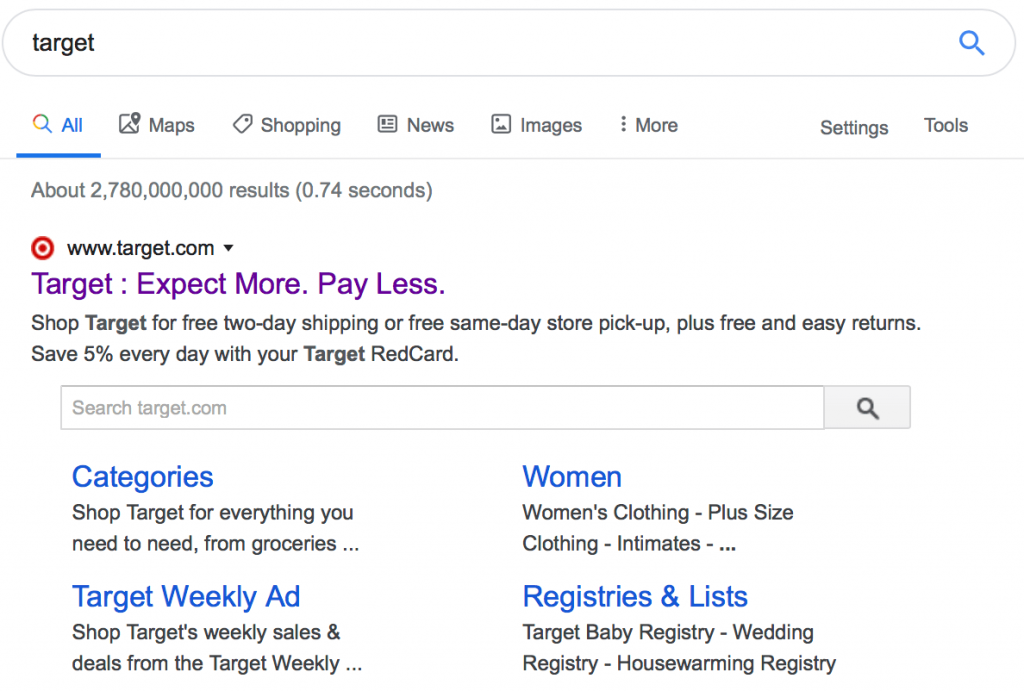Click the News newspaper icon

(x=388, y=124)
